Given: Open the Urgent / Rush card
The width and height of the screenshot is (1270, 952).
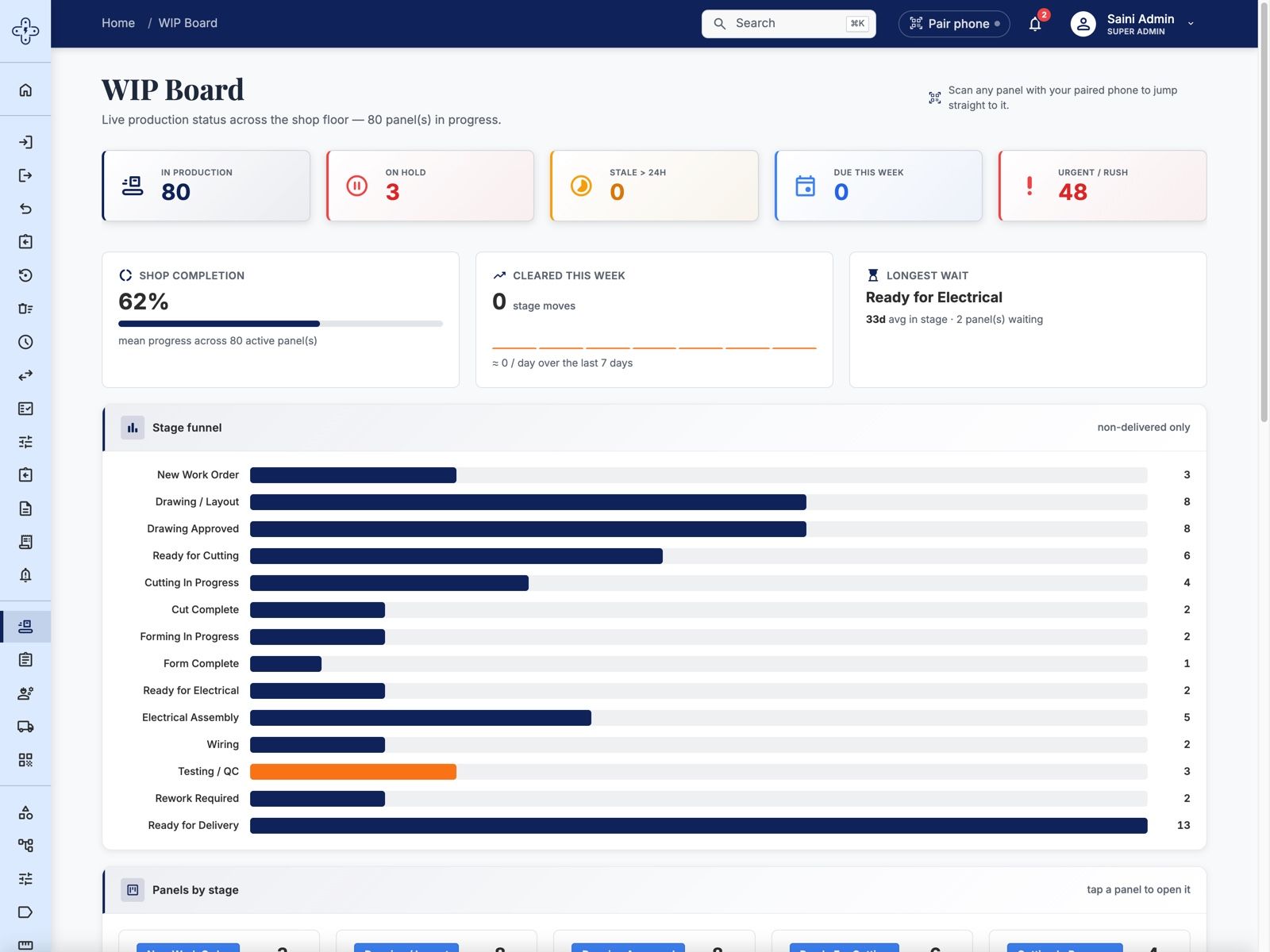Looking at the screenshot, I should pyautogui.click(x=1103, y=186).
